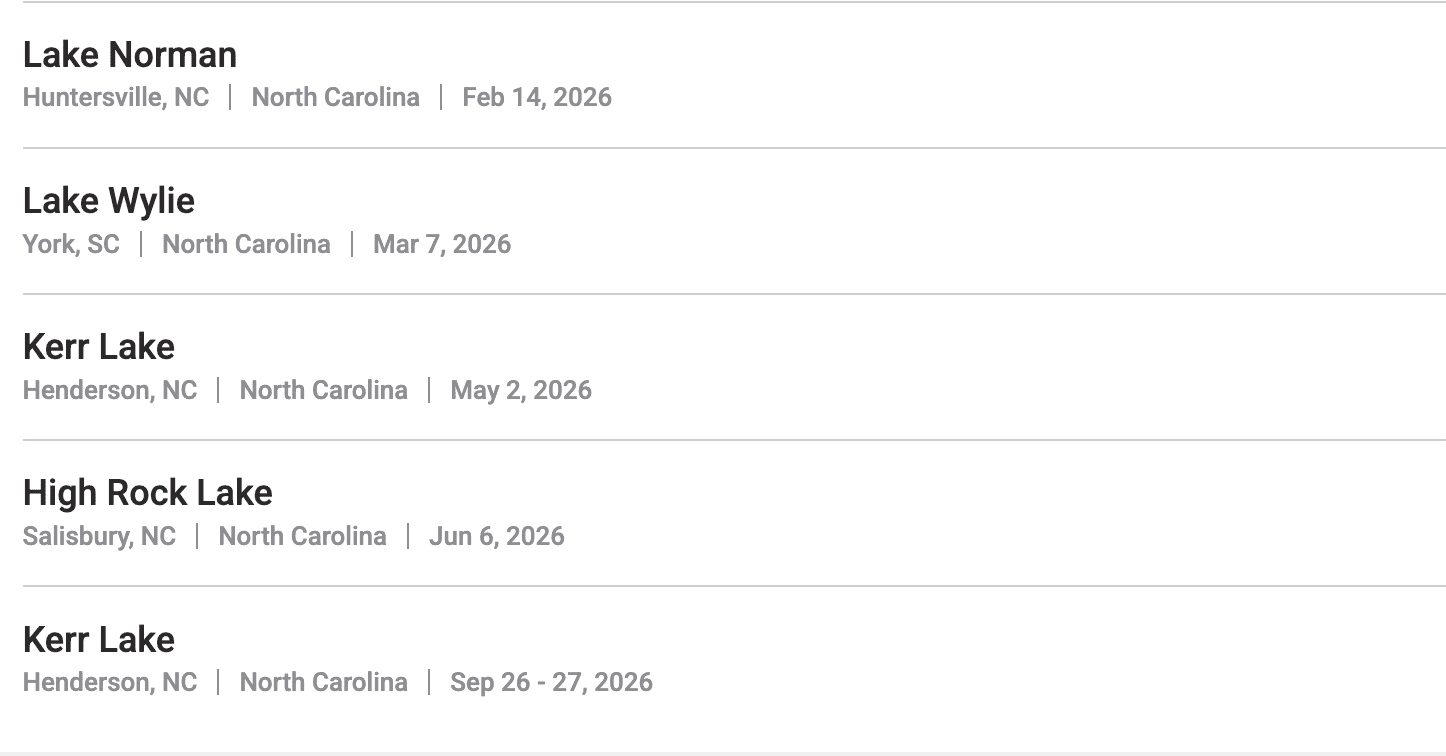1446x756 pixels.
Task: Select North Carolina beside York, SC
Action: (246, 244)
